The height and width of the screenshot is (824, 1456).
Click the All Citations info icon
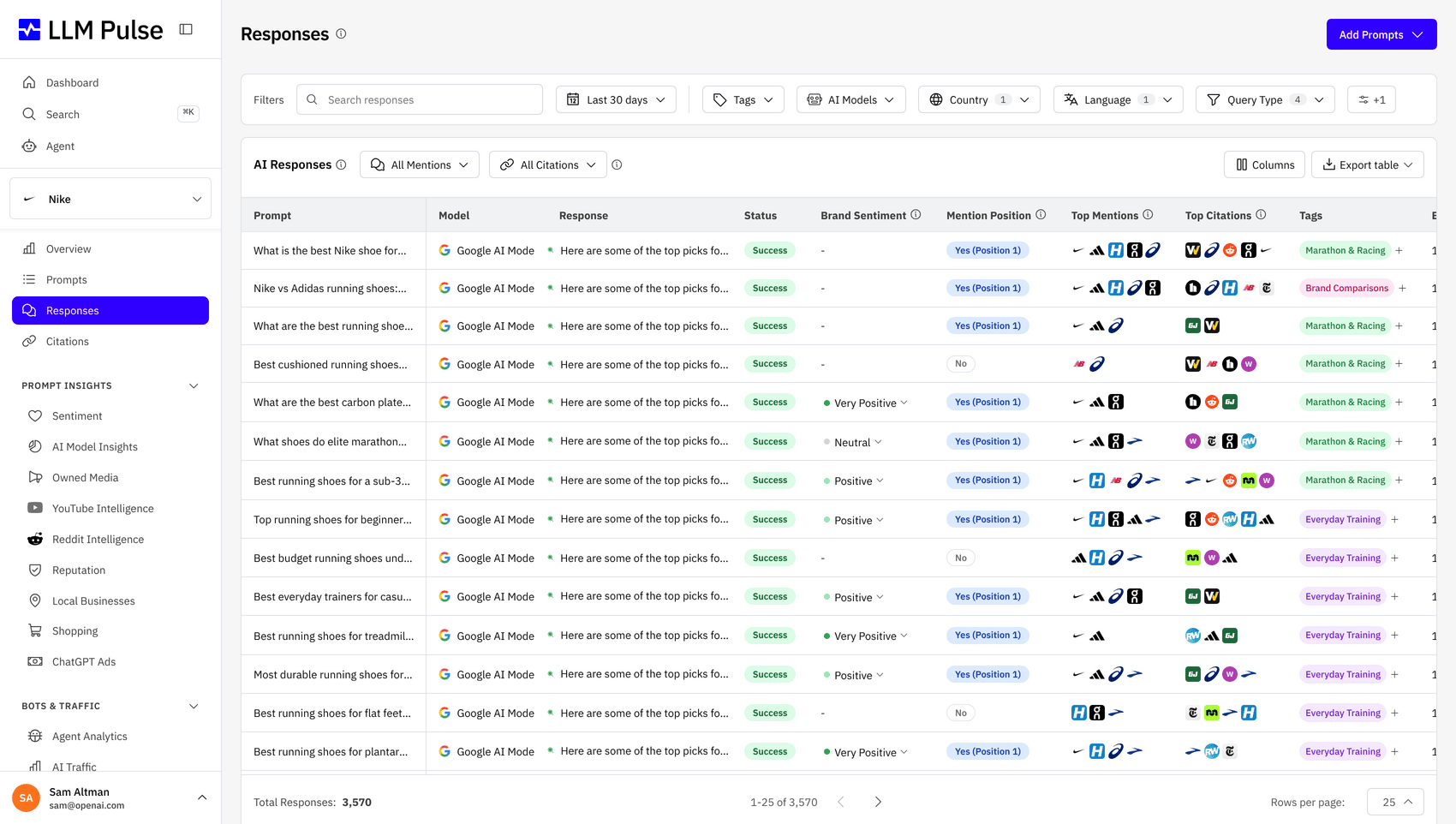[617, 164]
